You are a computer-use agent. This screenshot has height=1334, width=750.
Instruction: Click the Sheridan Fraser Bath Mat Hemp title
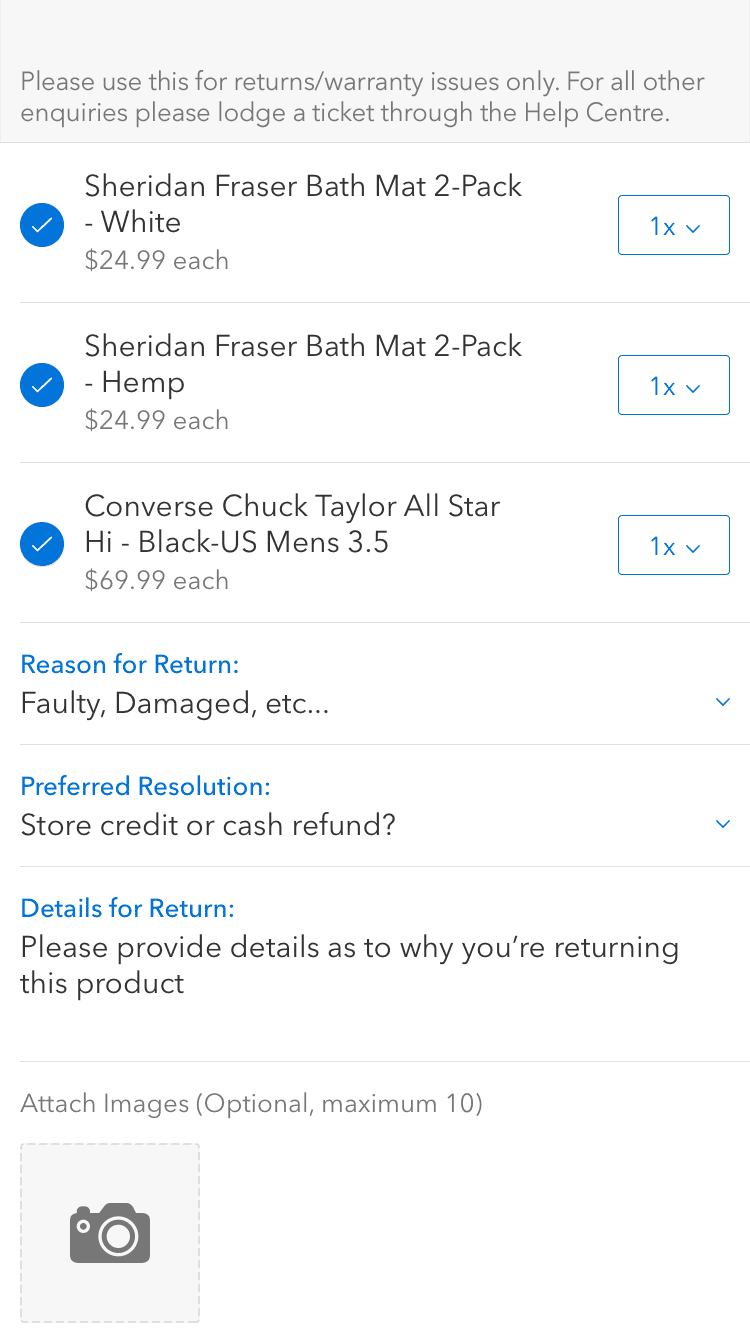(303, 364)
